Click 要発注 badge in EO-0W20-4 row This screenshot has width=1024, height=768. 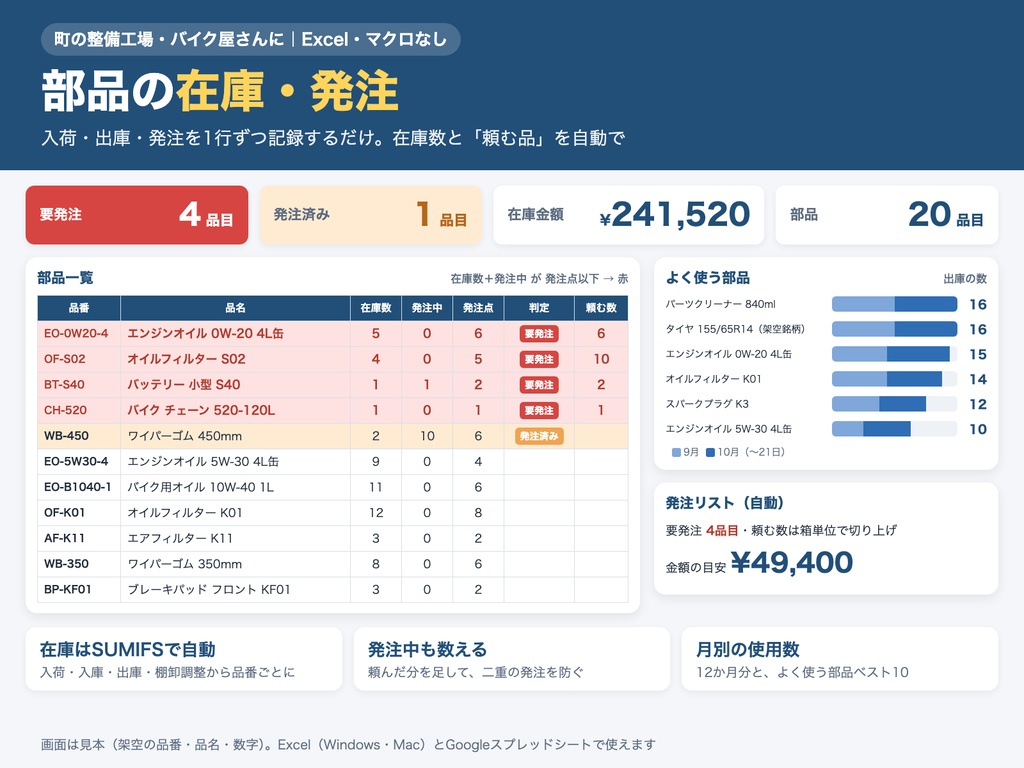[x=539, y=334]
